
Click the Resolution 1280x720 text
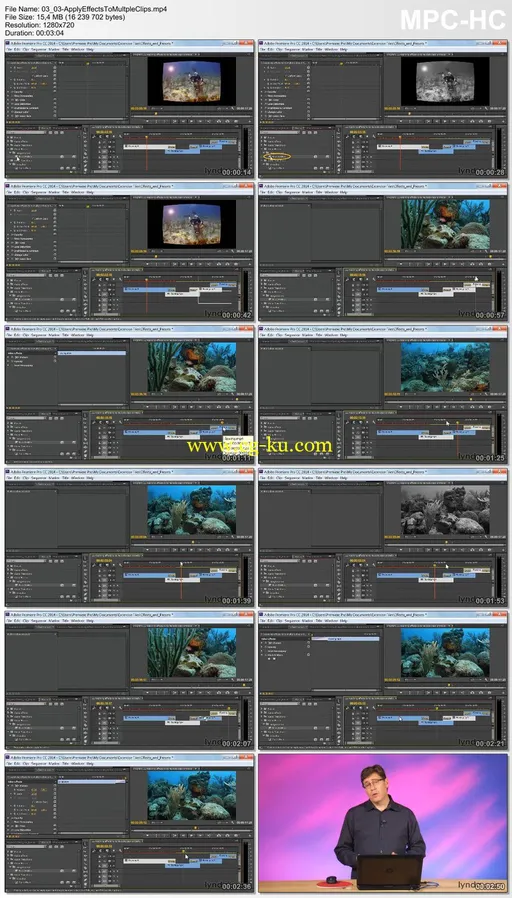point(40,25)
